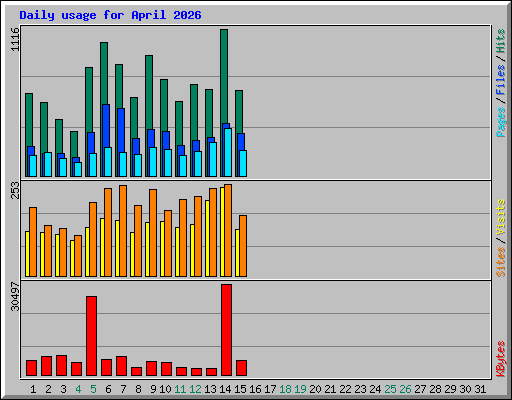
Task: Click the '30497' KBytes axis value
Action: [15, 296]
